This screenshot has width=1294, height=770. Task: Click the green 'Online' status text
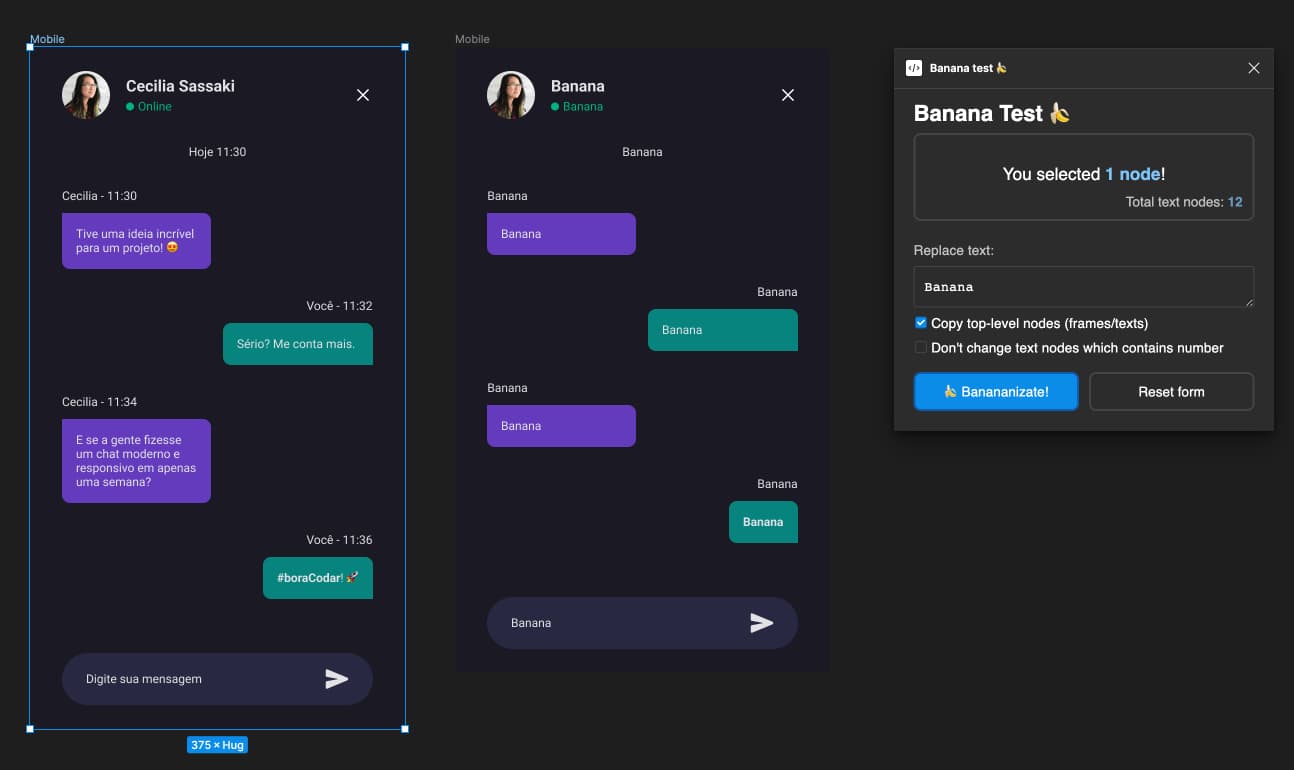(x=154, y=107)
